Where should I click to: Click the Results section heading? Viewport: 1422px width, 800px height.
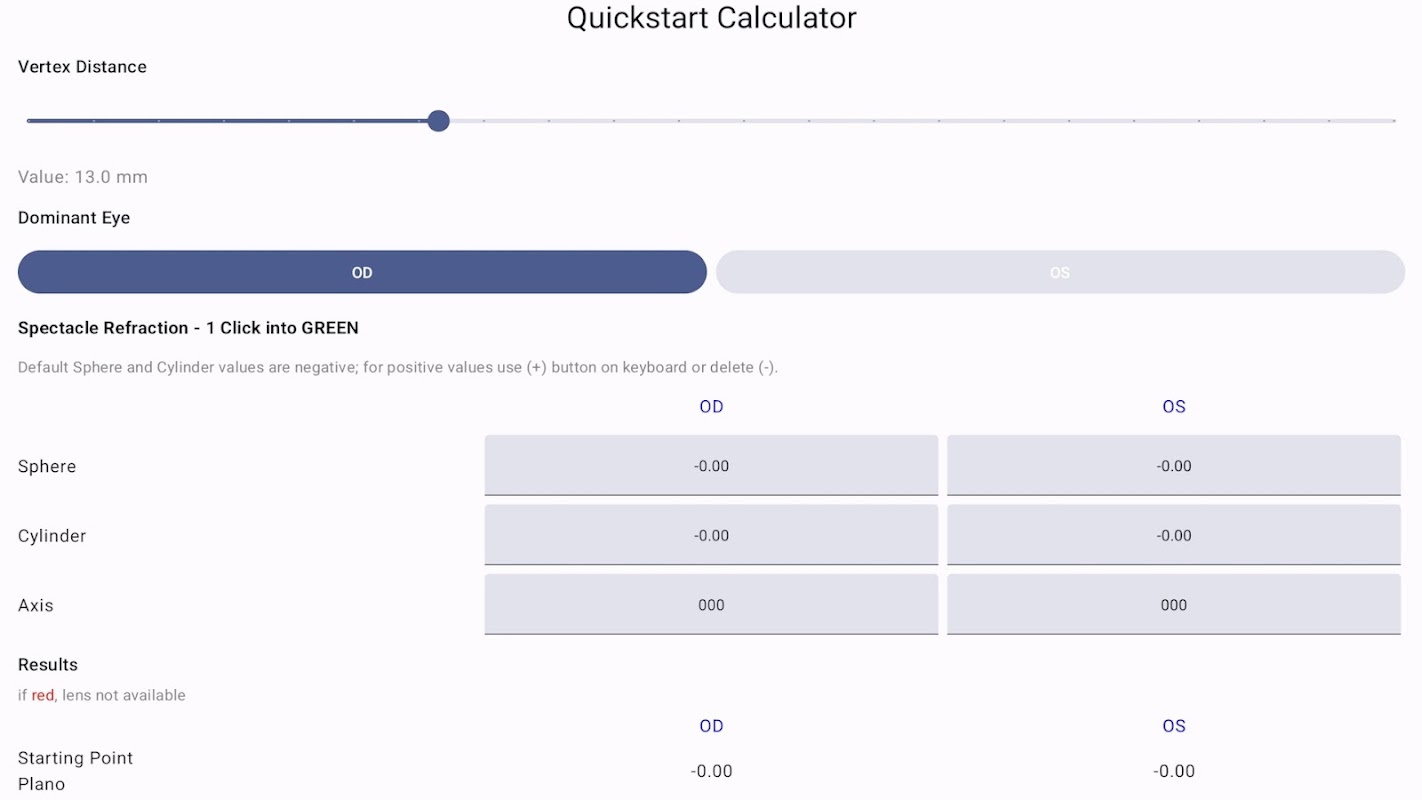[x=48, y=665]
